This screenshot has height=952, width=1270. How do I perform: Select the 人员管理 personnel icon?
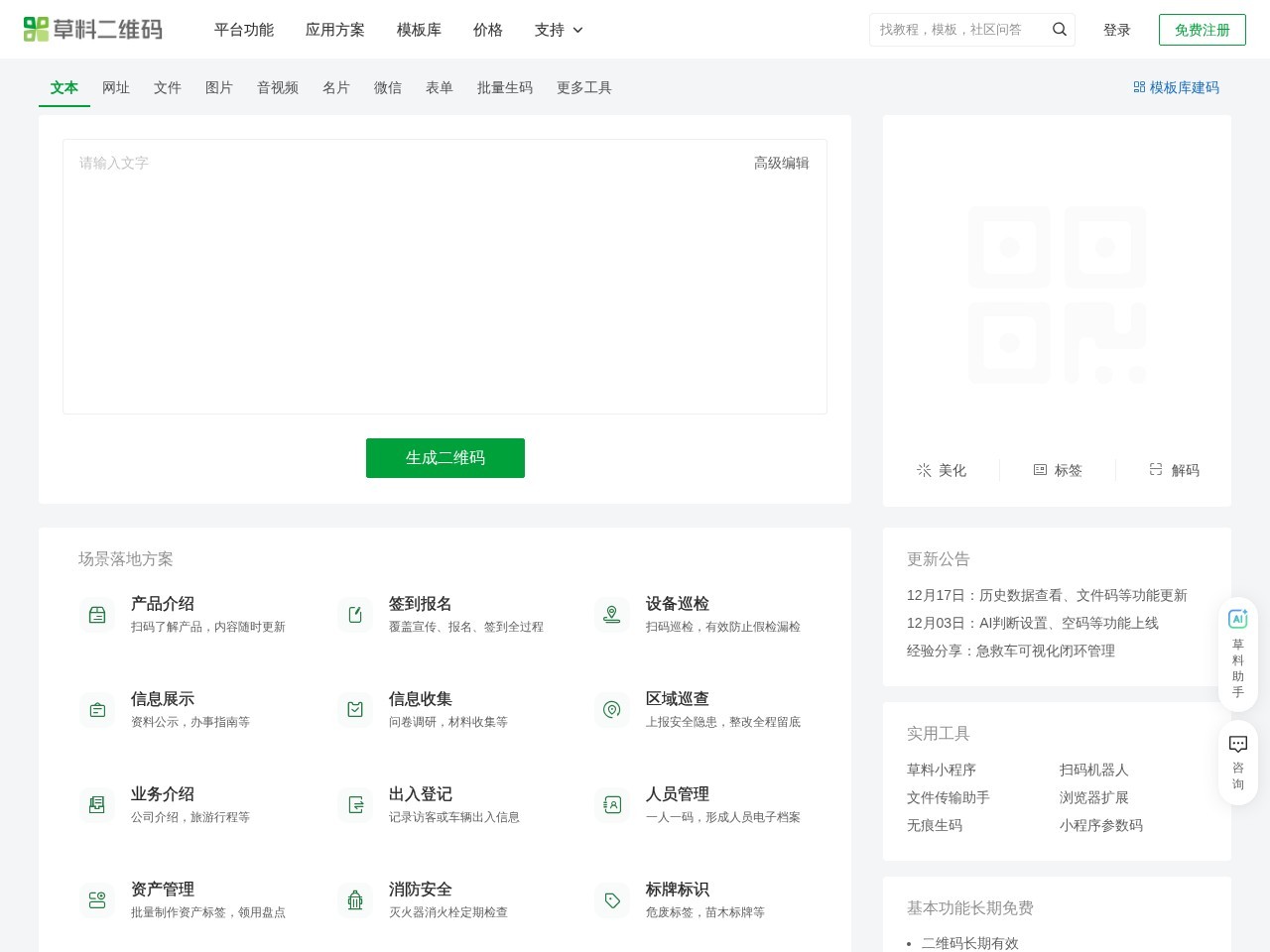pos(612,804)
